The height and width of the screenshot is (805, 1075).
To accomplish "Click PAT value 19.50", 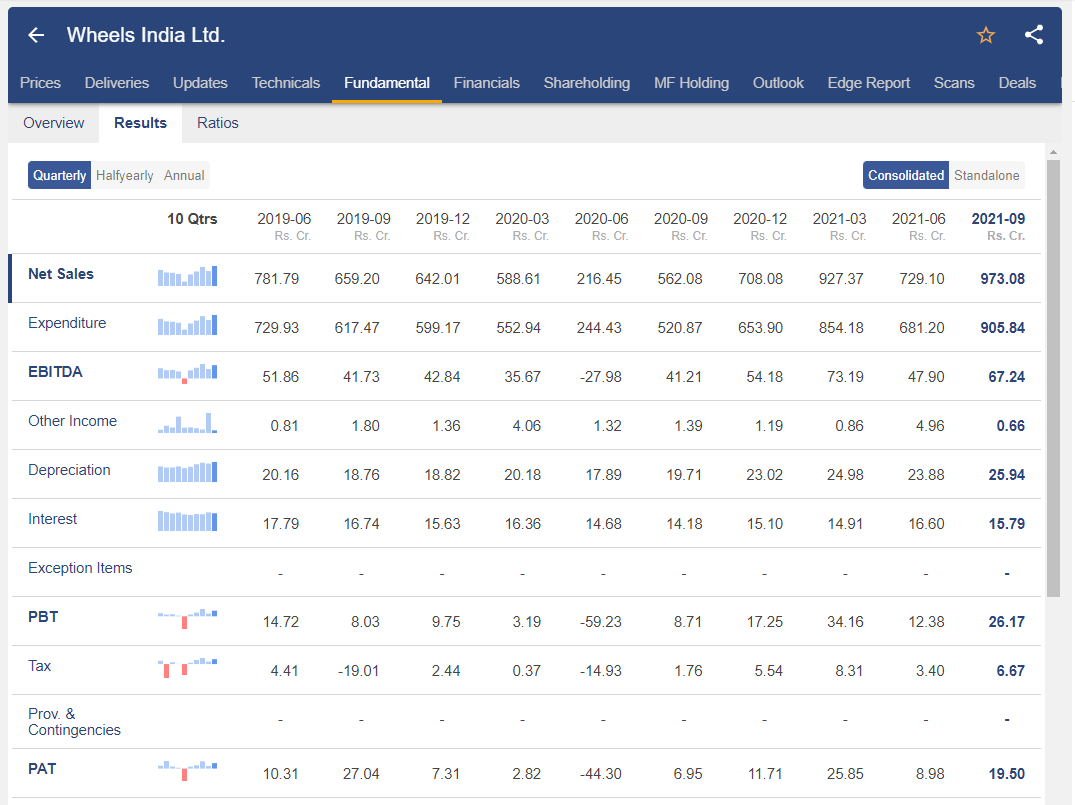I will [1006, 774].
